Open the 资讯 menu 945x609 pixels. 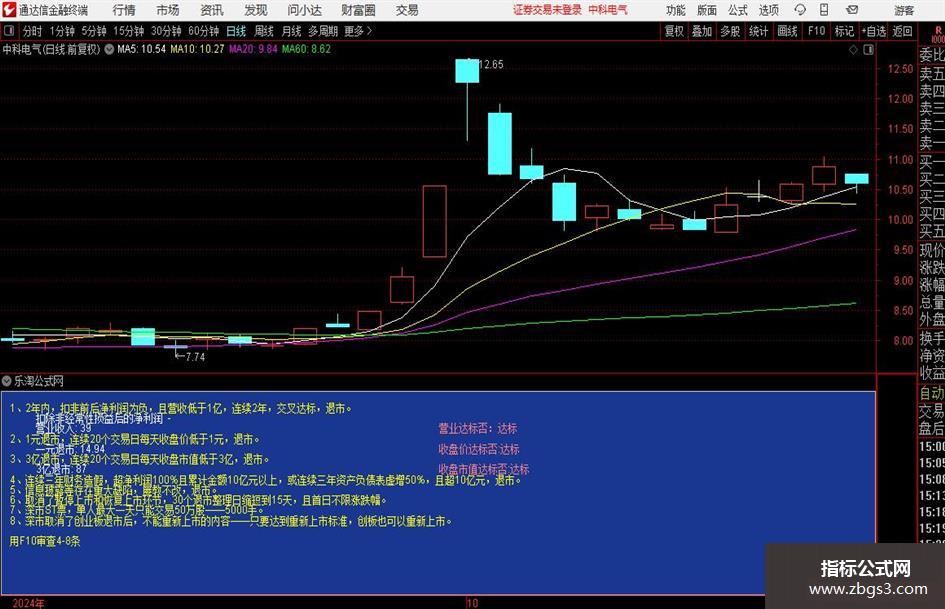[x=212, y=10]
